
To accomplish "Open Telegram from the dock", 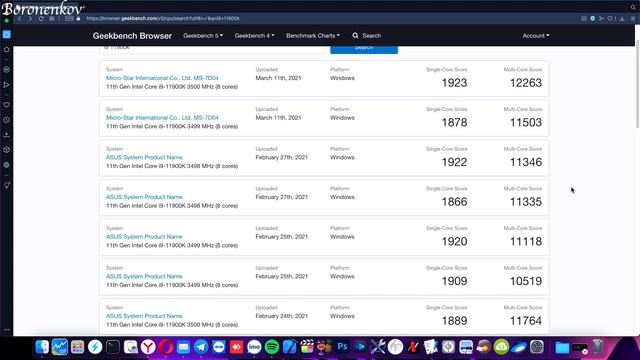I will [201, 347].
